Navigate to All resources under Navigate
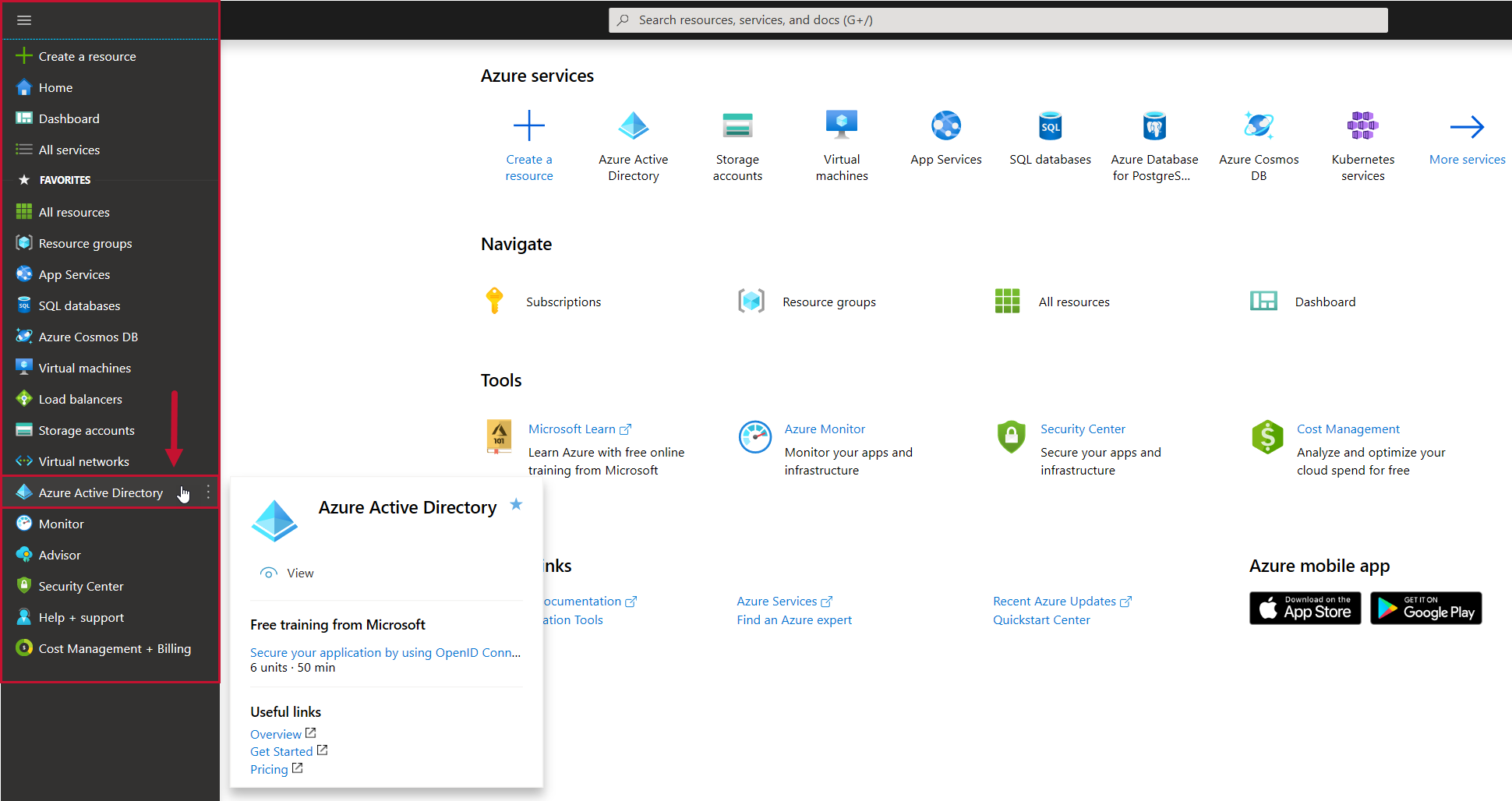 (x=1052, y=302)
